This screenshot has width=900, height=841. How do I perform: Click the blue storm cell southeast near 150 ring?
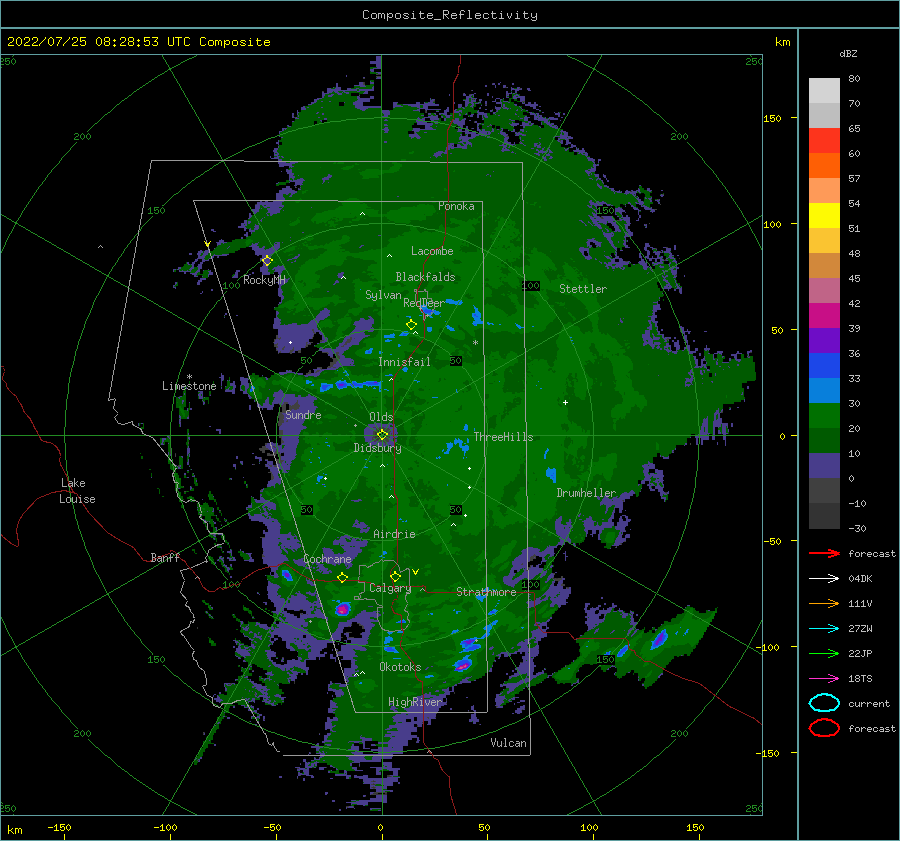point(659,639)
